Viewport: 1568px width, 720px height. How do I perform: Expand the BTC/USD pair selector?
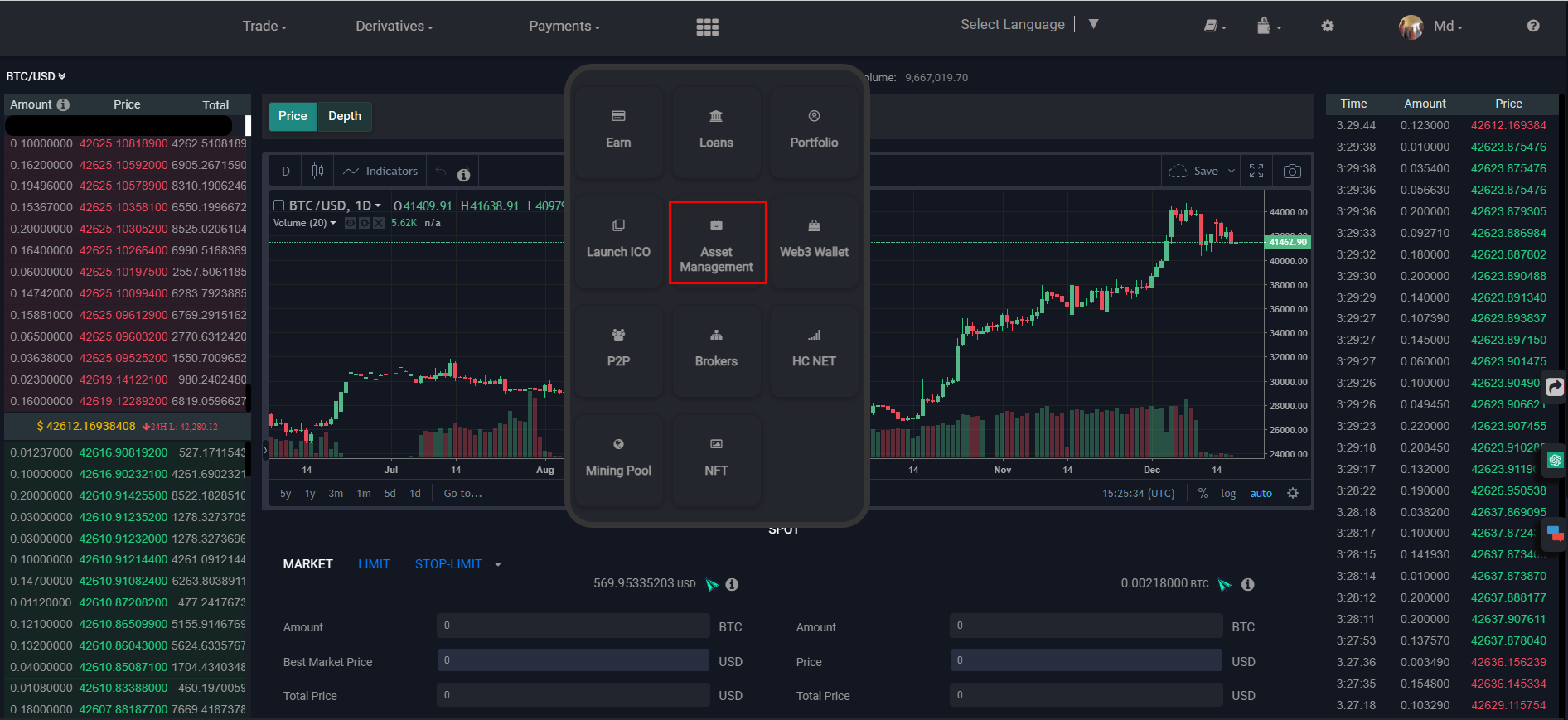coord(36,76)
